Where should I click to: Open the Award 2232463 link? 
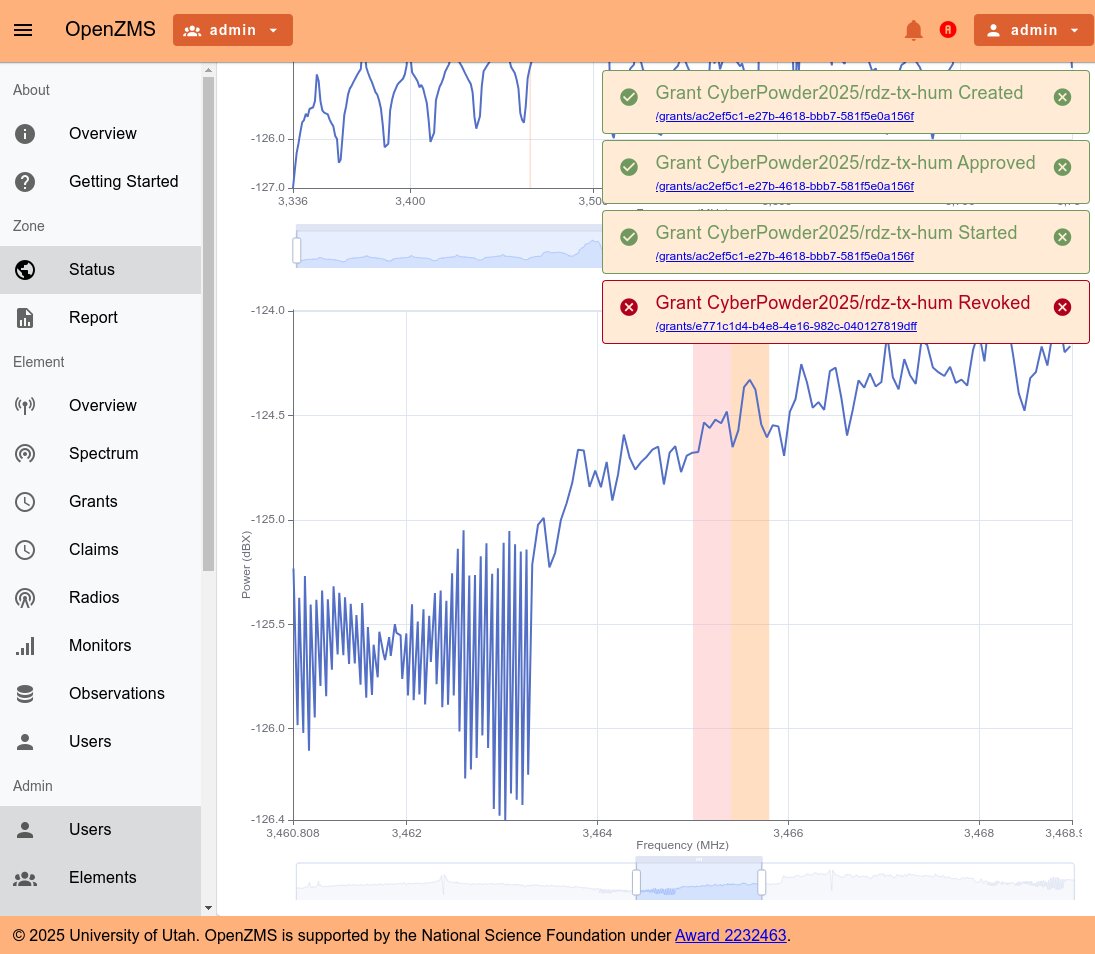[730, 935]
